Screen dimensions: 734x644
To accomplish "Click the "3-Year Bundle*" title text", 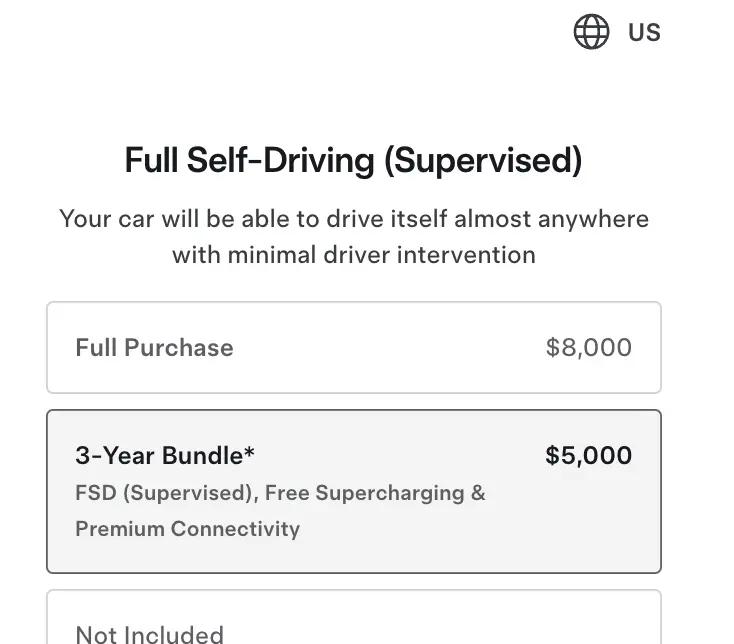I will pos(165,455).
